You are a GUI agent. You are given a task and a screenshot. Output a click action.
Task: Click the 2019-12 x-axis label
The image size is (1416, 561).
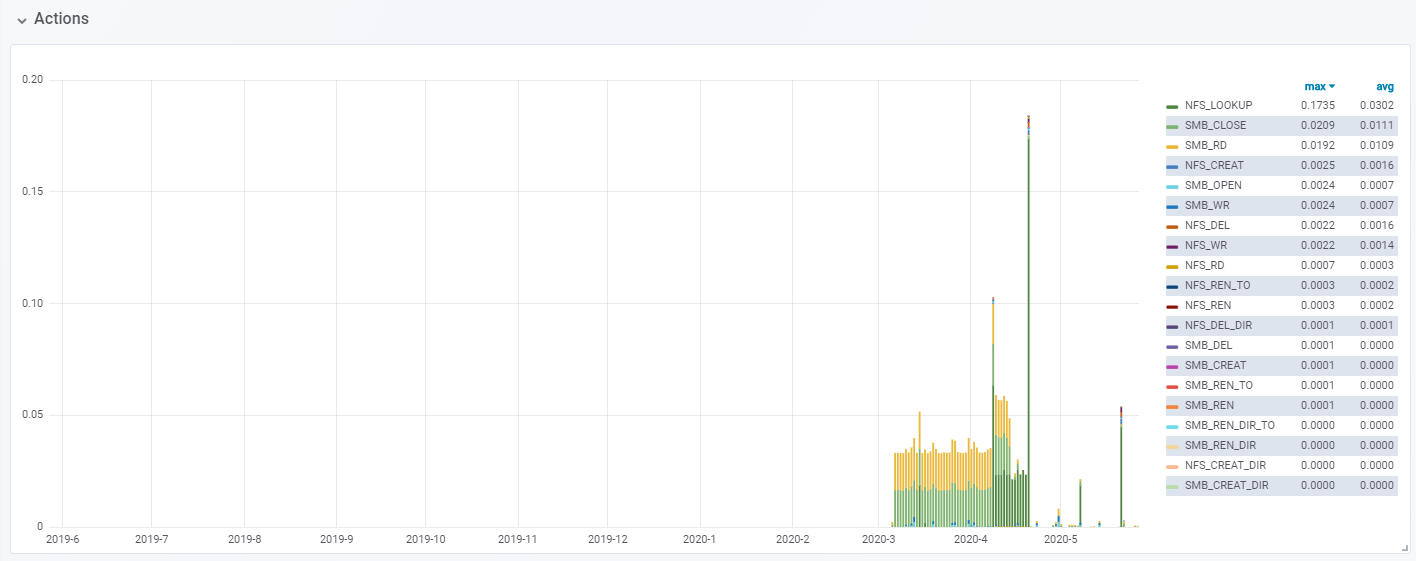tap(608, 539)
